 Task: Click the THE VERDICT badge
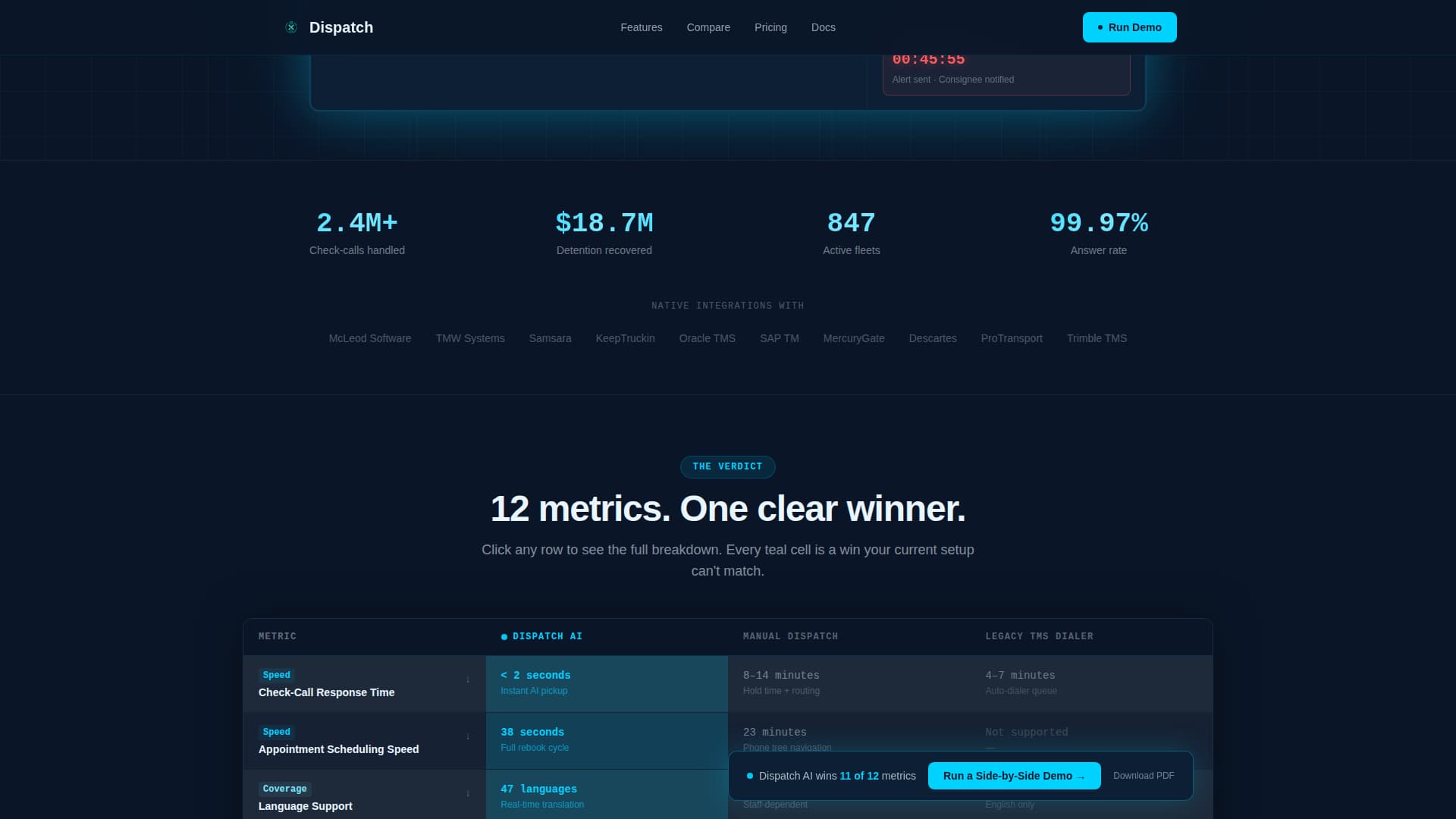(728, 466)
